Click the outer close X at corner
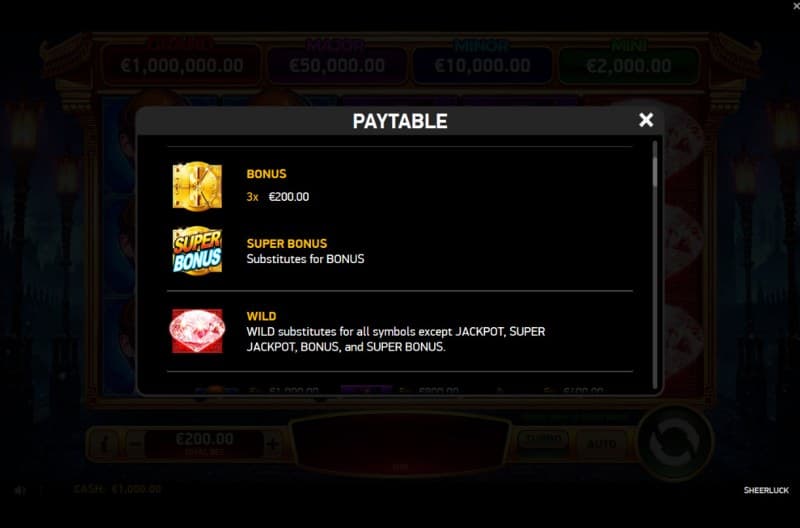 point(796,6)
